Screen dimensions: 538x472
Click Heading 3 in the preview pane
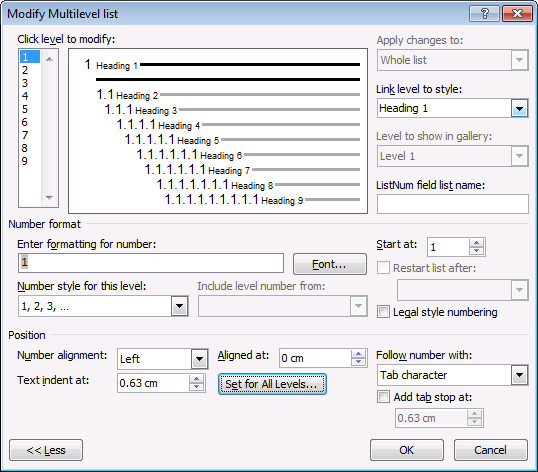click(x=156, y=110)
